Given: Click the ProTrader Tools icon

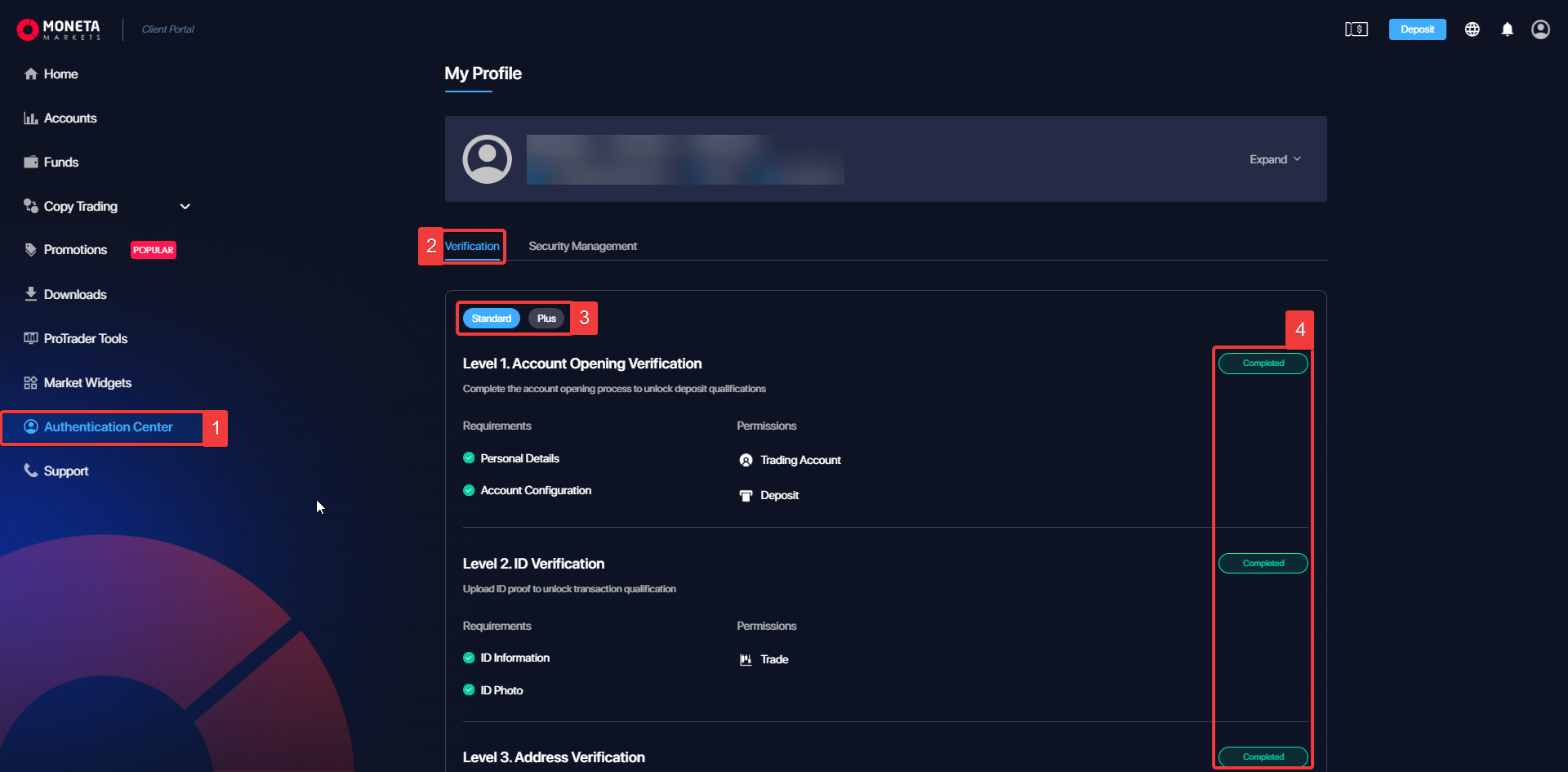Looking at the screenshot, I should [x=31, y=338].
